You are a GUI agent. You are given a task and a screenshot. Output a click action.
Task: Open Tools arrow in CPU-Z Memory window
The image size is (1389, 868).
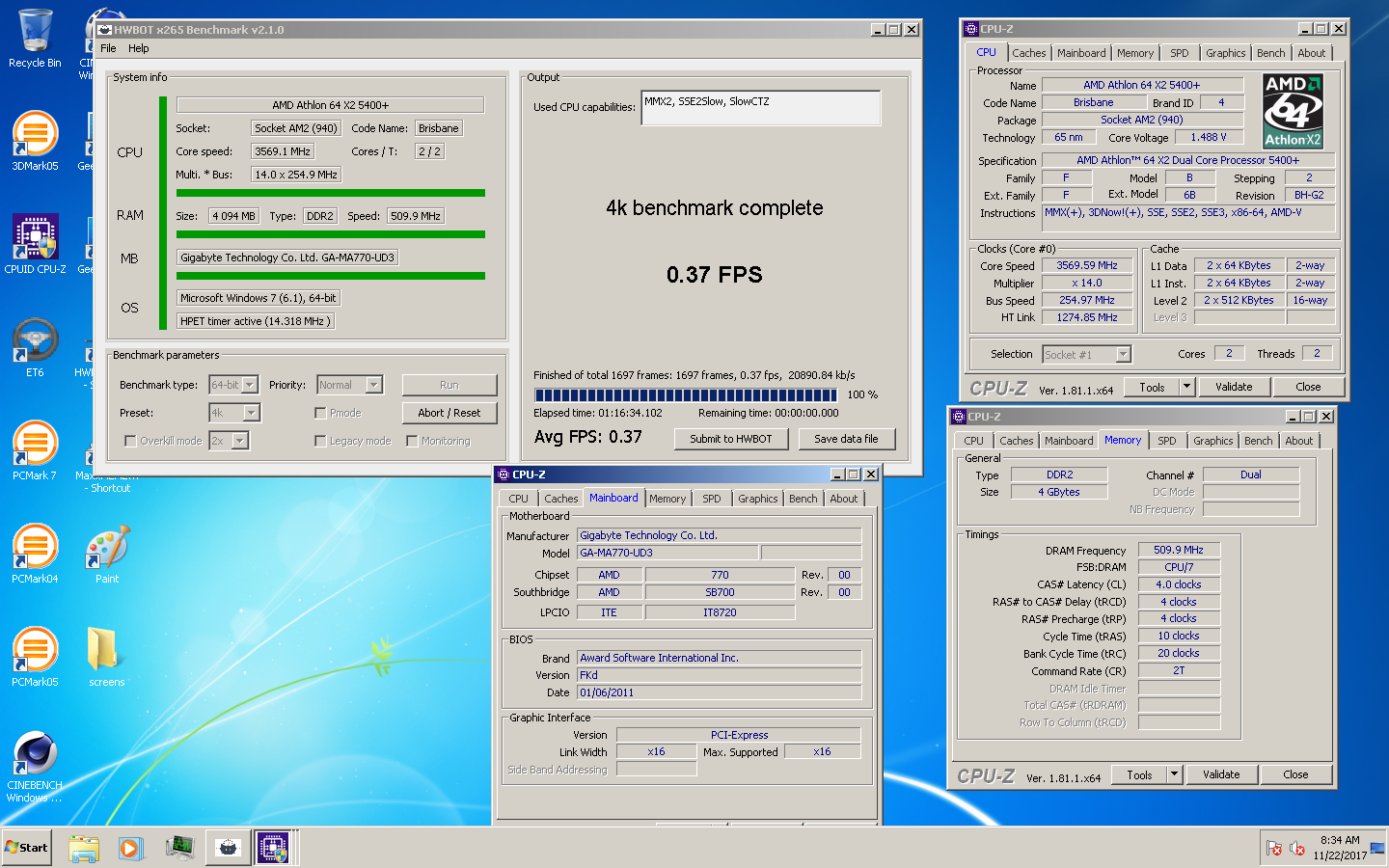1174,774
